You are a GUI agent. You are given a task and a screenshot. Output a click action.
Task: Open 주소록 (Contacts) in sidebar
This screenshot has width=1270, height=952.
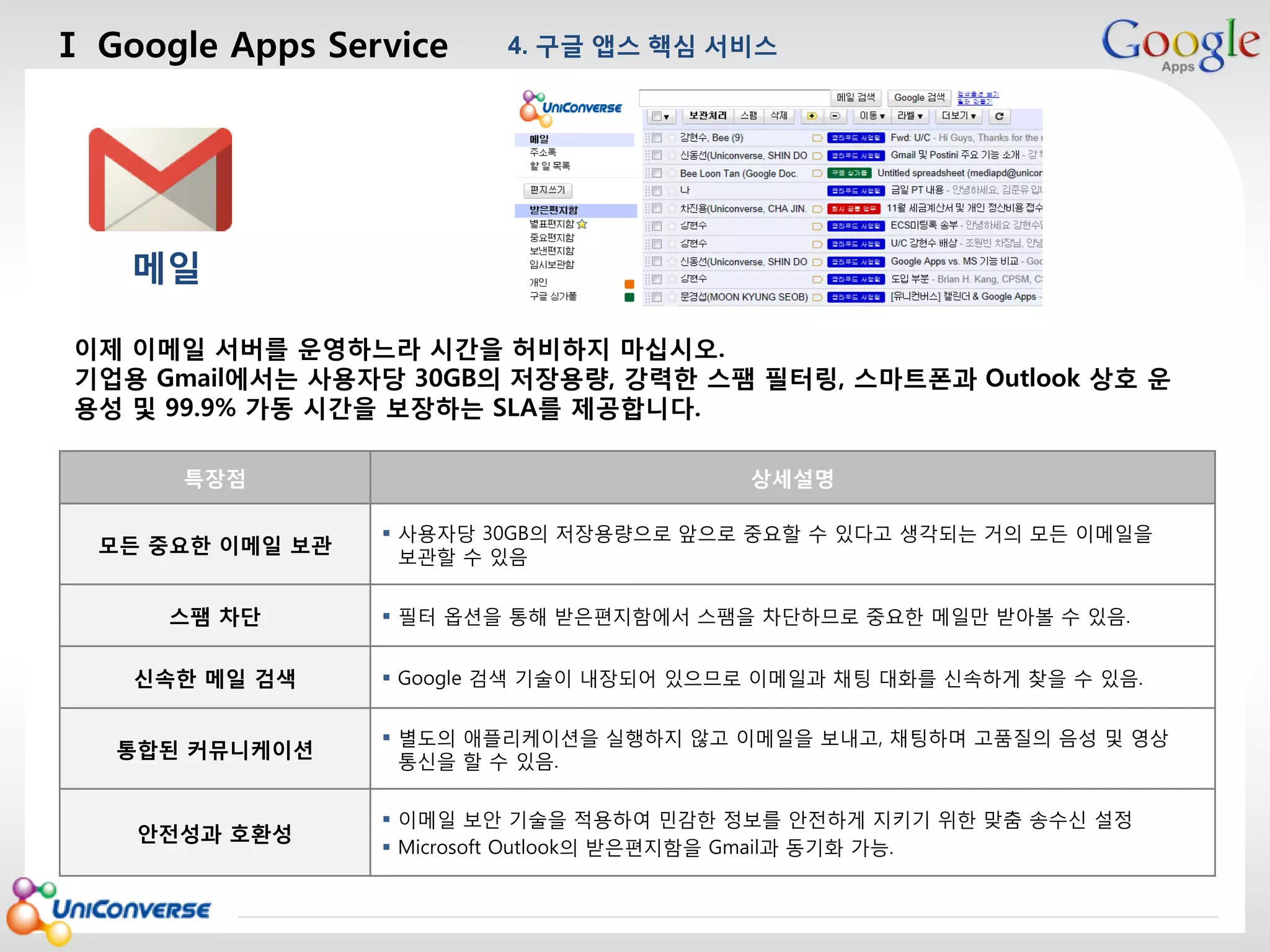tap(543, 152)
